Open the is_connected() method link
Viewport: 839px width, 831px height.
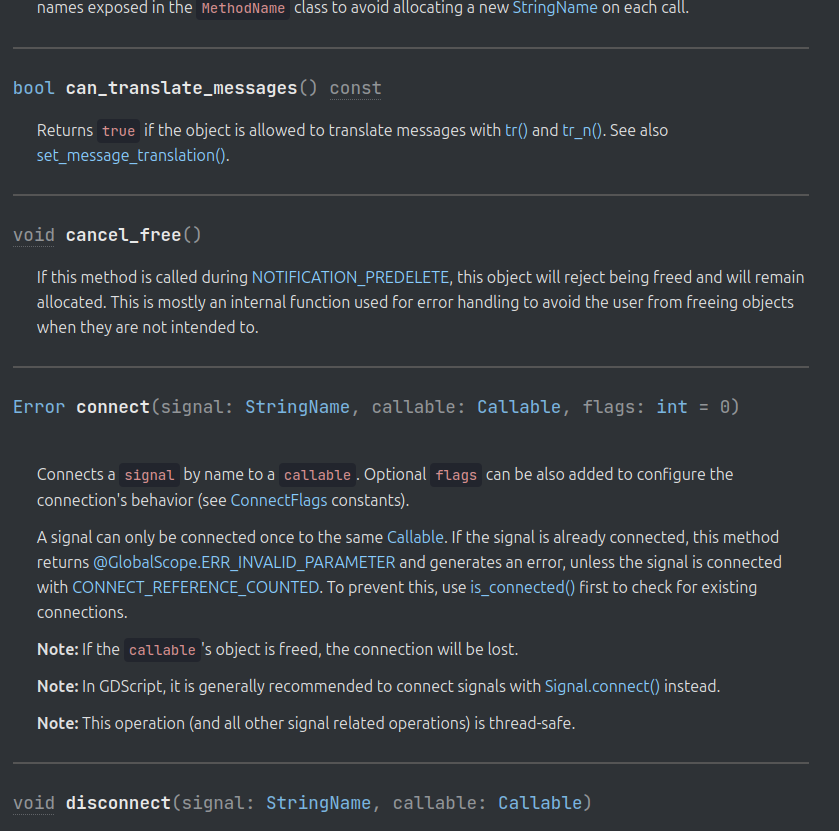523,587
